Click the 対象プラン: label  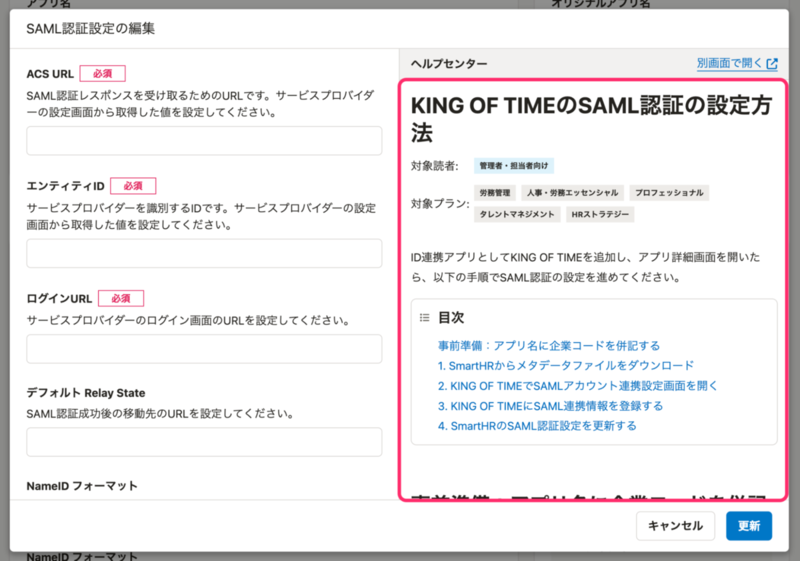pos(440,203)
